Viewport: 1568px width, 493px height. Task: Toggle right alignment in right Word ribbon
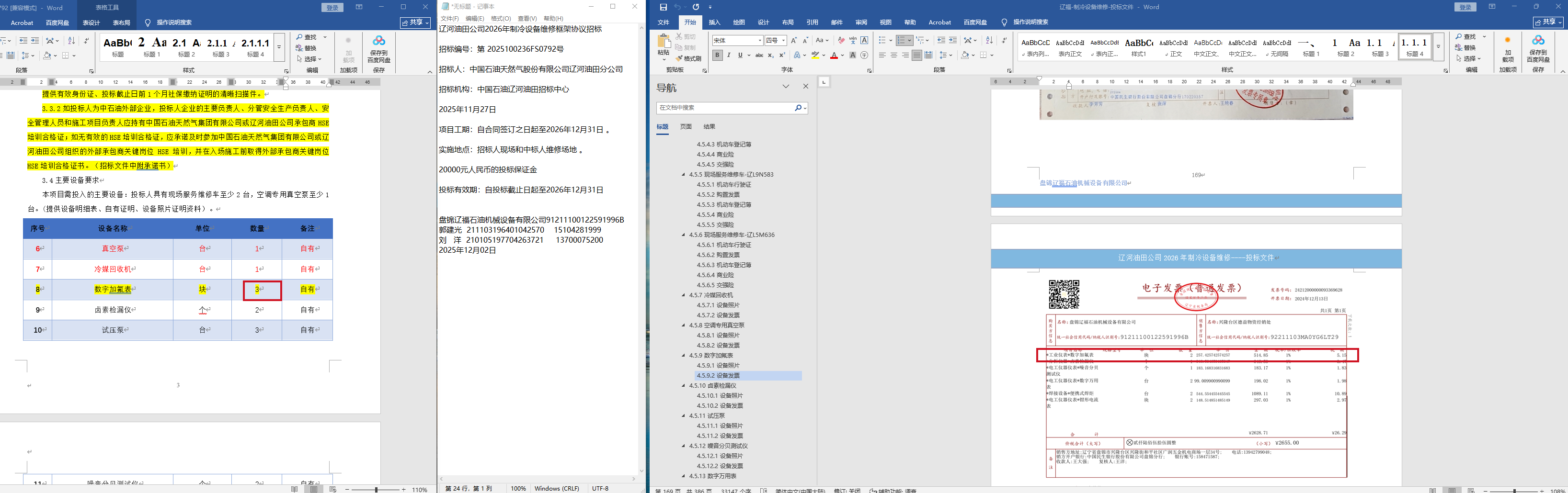pyautogui.click(x=905, y=56)
